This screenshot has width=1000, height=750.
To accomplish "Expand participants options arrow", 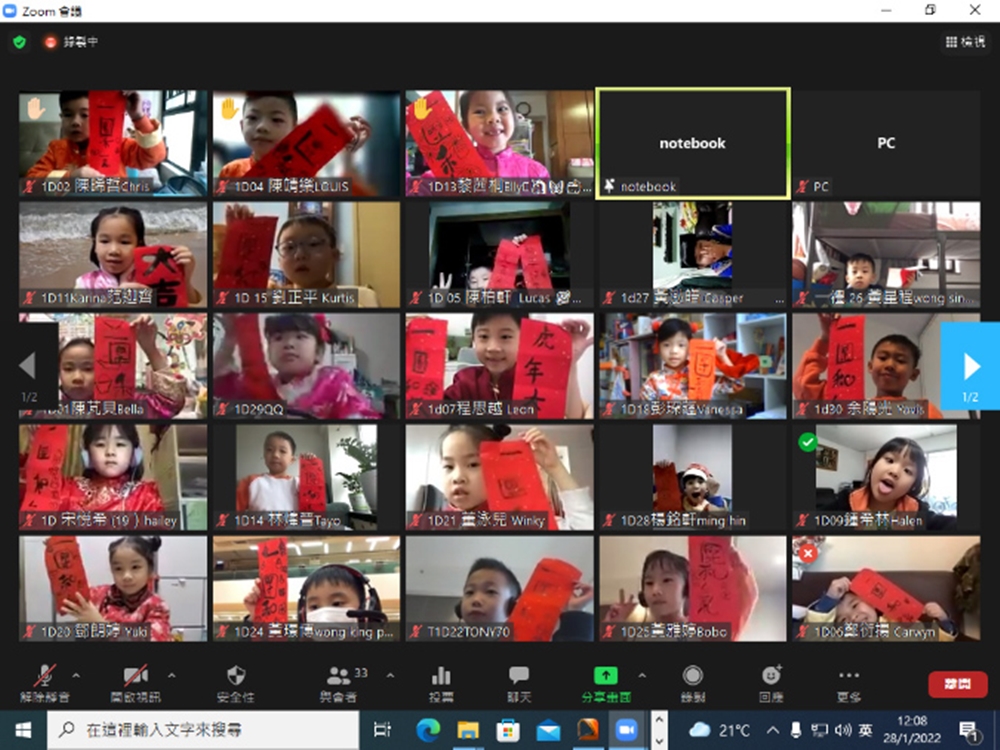I will pos(390,675).
